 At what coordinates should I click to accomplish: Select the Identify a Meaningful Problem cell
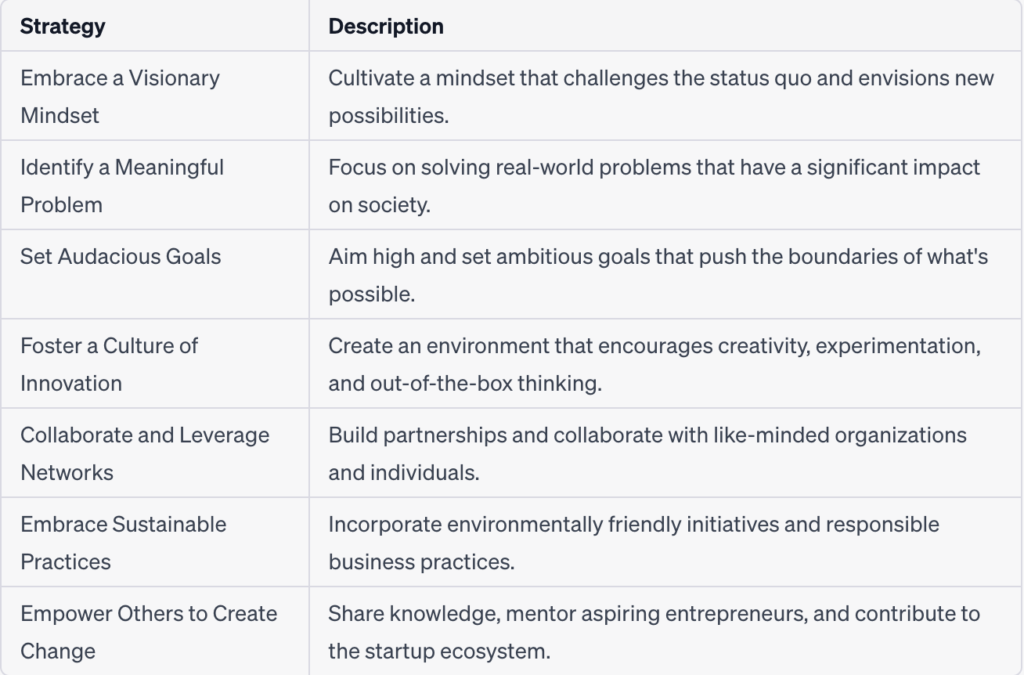point(155,185)
